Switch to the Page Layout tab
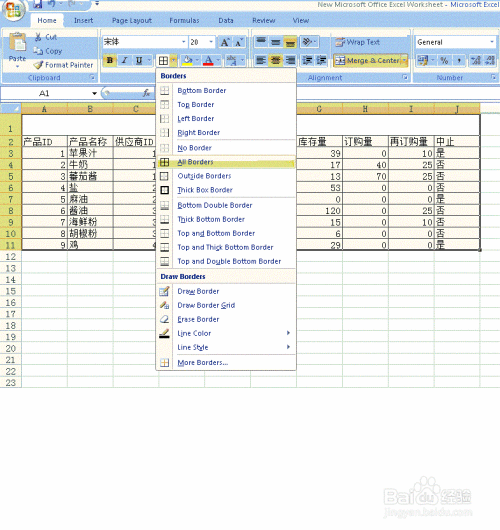 (132, 21)
